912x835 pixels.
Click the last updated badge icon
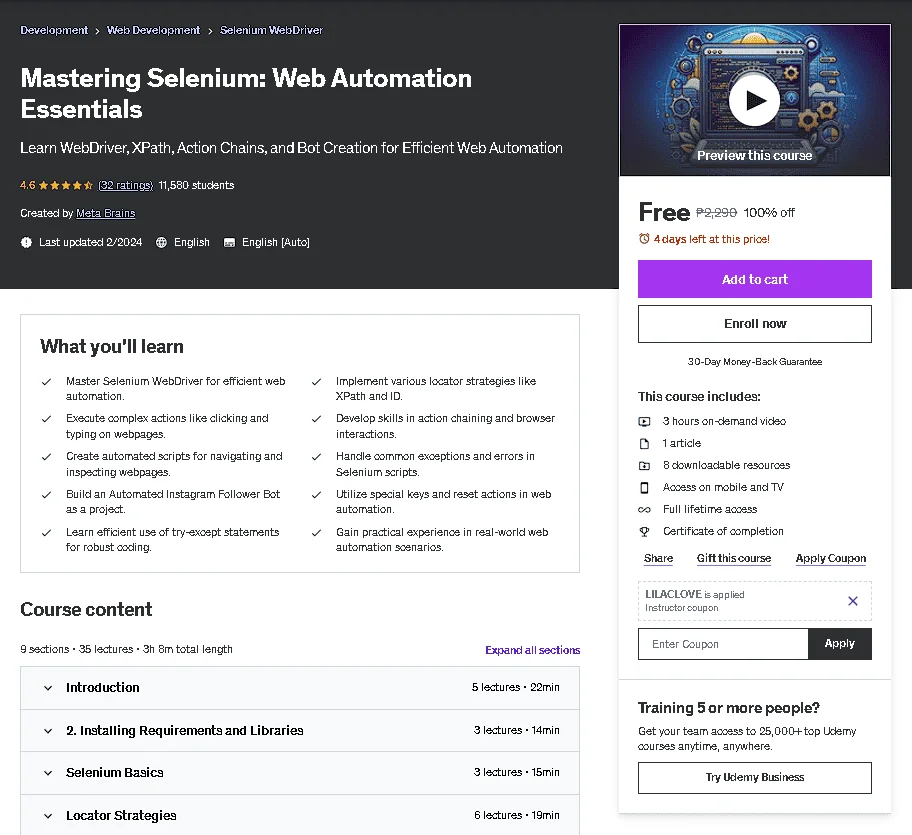(26, 242)
